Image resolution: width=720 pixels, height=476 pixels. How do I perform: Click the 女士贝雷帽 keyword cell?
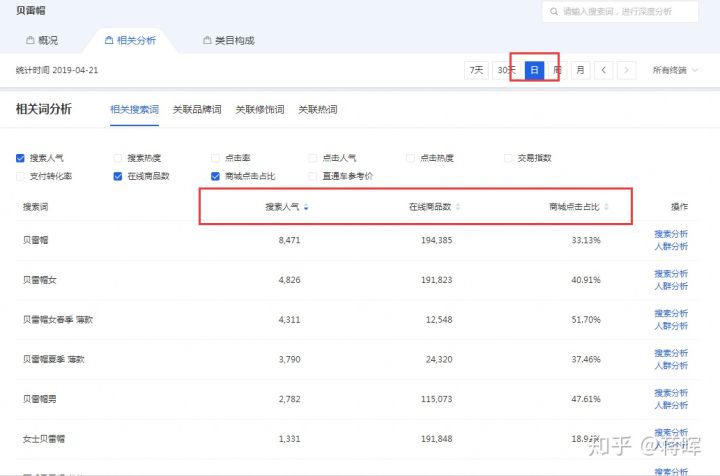(x=44, y=439)
